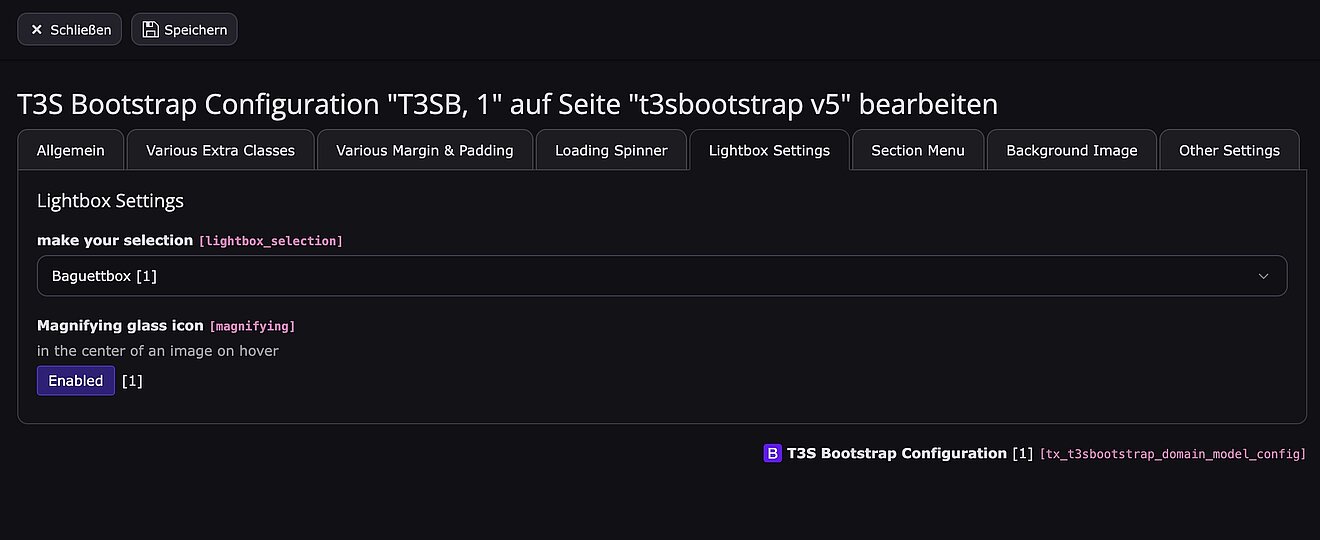
Task: Open the Various Extra Classes tab
Action: (x=220, y=151)
